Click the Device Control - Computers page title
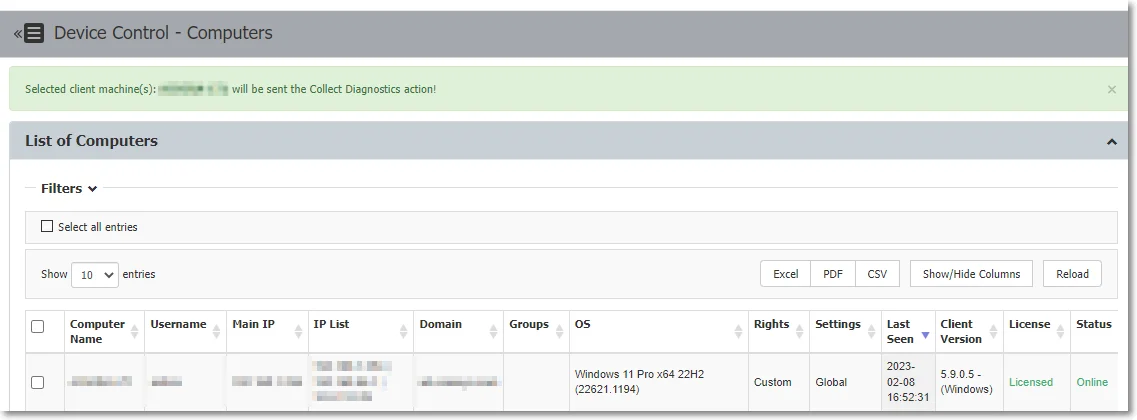This screenshot has height=420, width=1137. 163,33
